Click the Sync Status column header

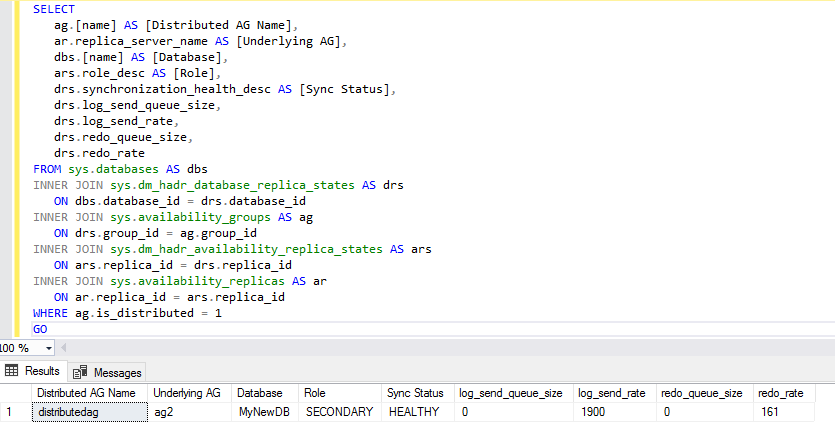tap(418, 393)
